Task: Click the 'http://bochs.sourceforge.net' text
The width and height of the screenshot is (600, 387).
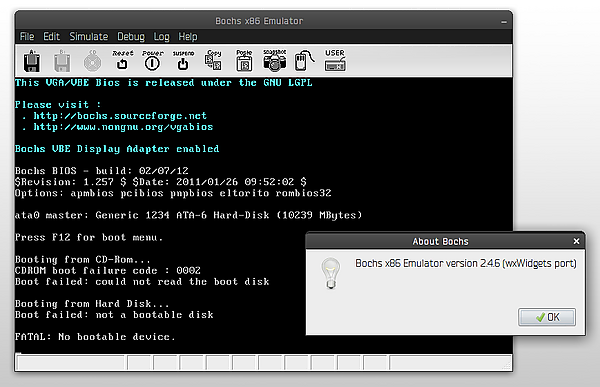Action: [x=120, y=116]
